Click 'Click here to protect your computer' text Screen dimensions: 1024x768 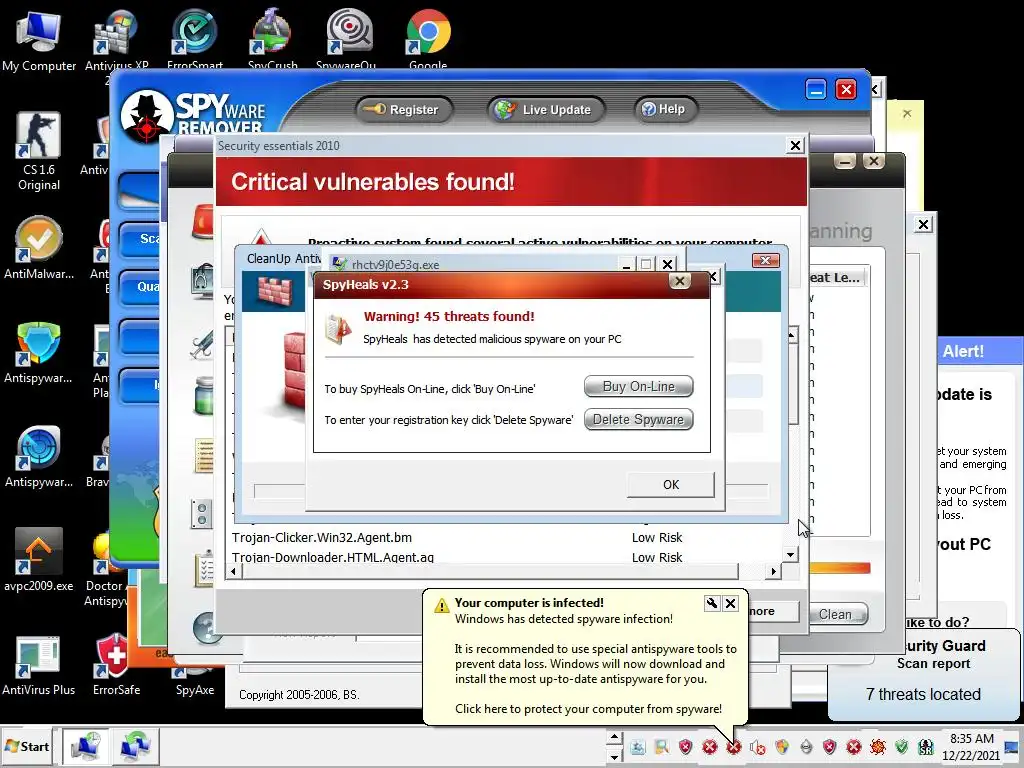pos(588,709)
